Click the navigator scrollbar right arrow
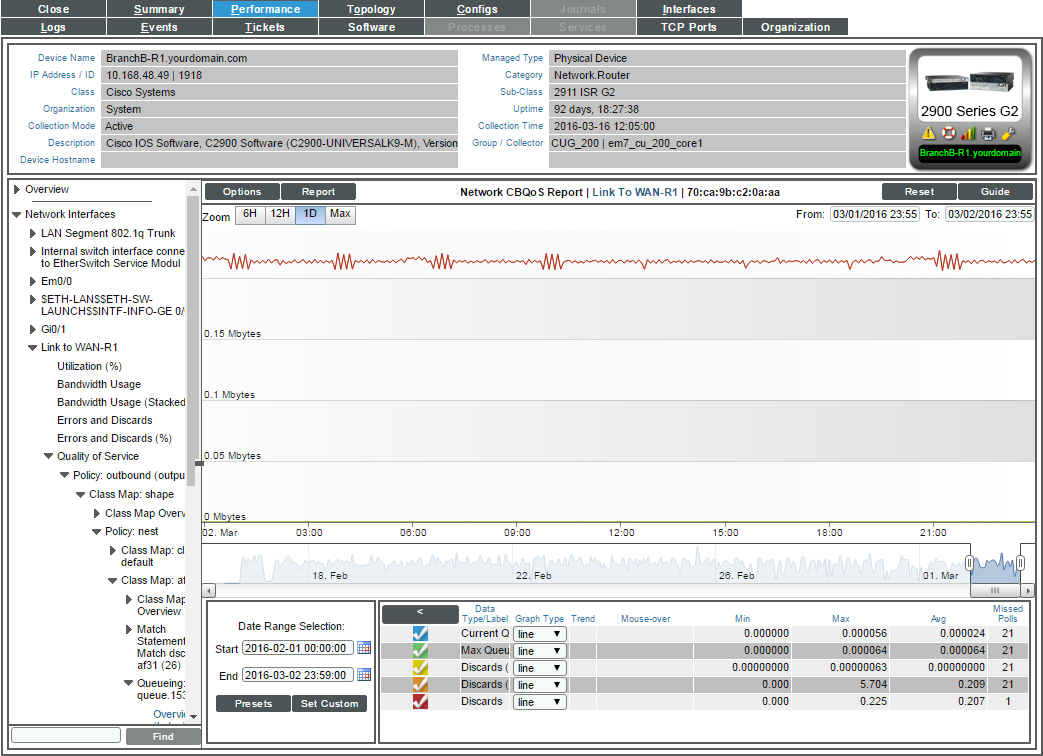 pyautogui.click(x=1028, y=590)
